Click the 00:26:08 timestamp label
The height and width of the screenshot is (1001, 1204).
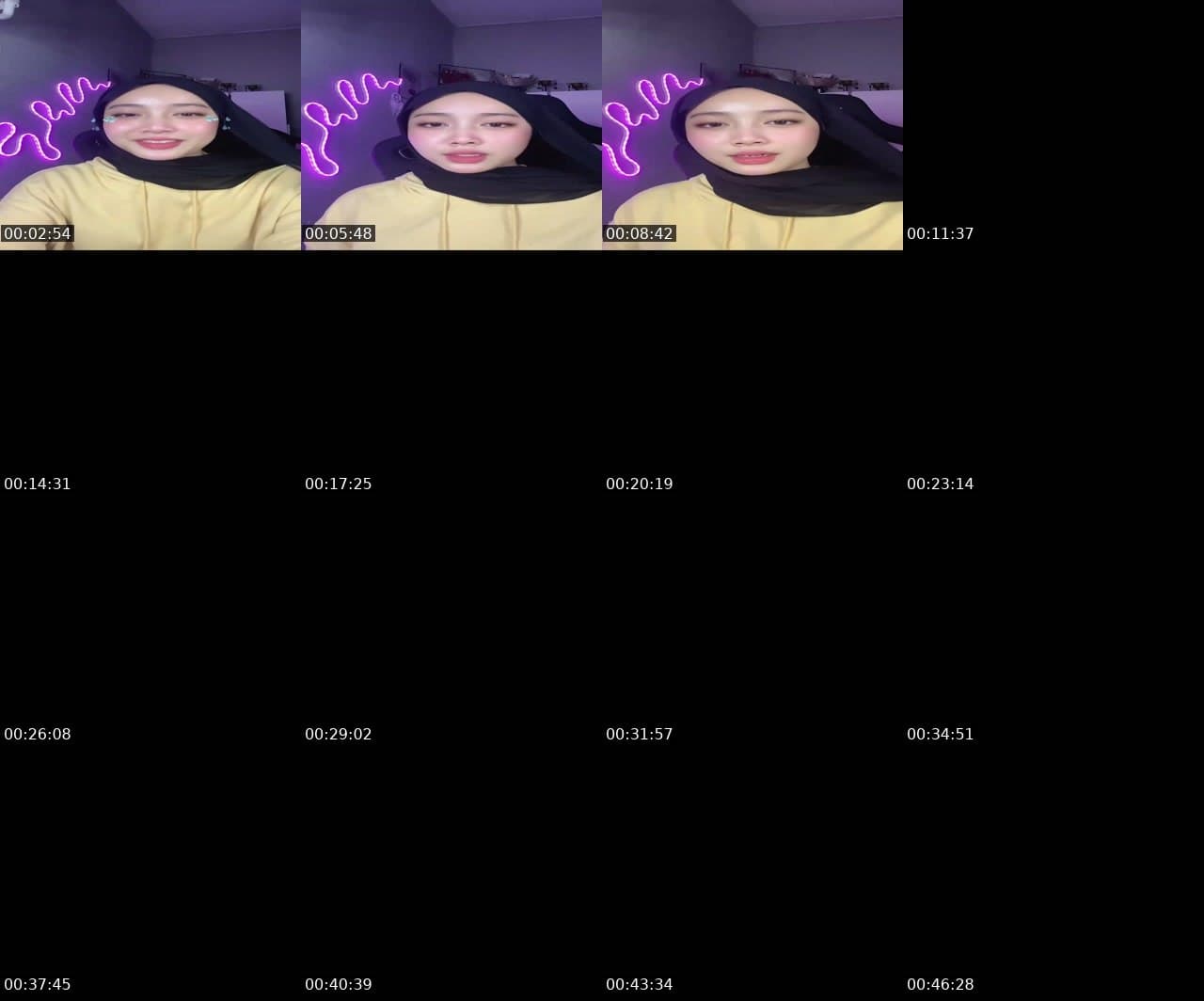tap(38, 734)
